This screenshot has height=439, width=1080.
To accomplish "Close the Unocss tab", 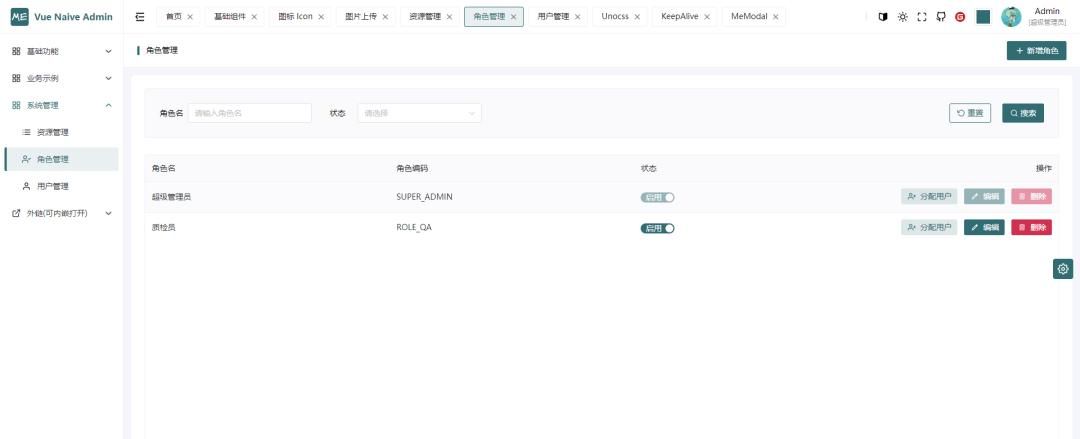I will (x=637, y=17).
